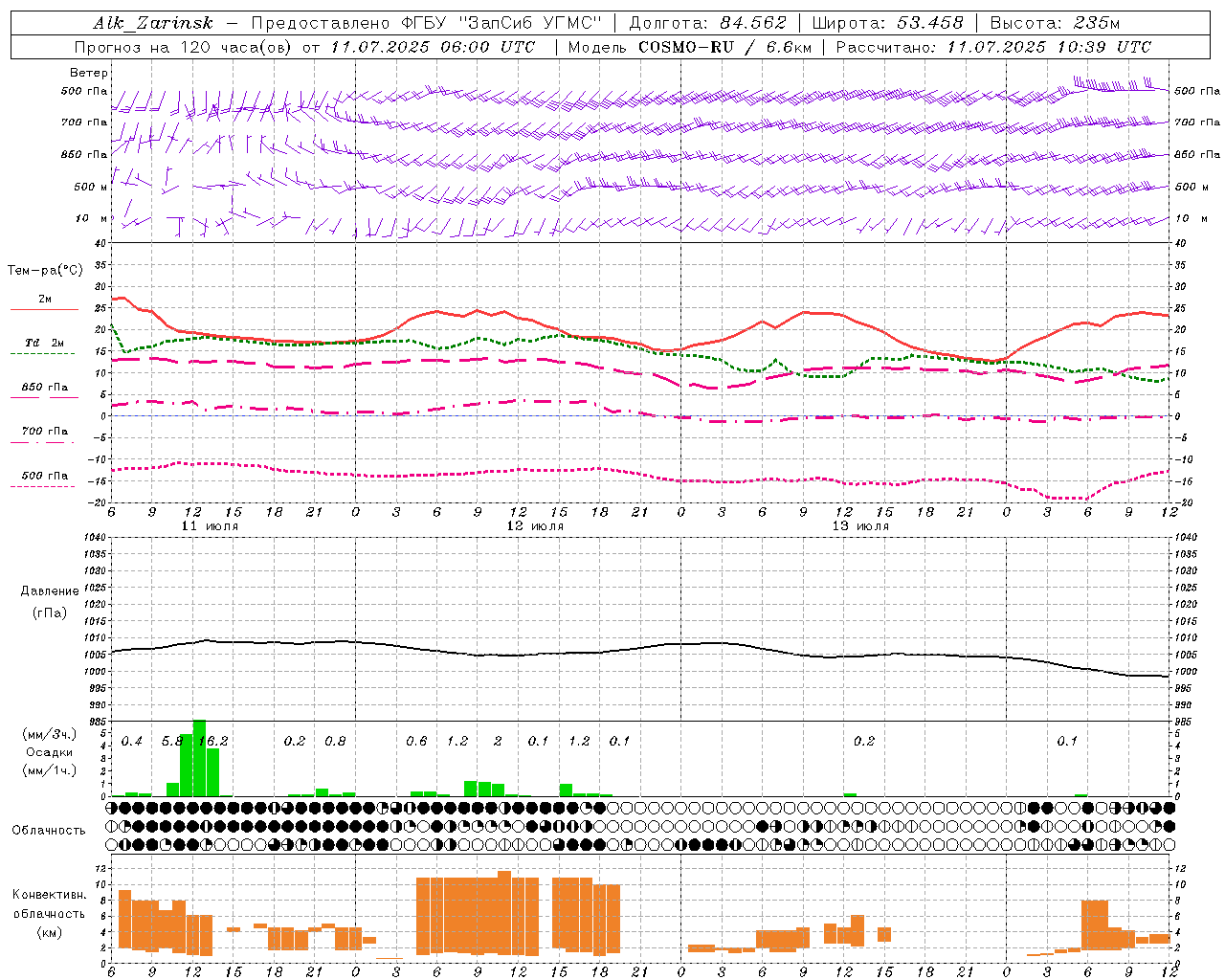Click the 0.4 precipitation amount value
This screenshot has height=980, width=1225.
[x=132, y=741]
